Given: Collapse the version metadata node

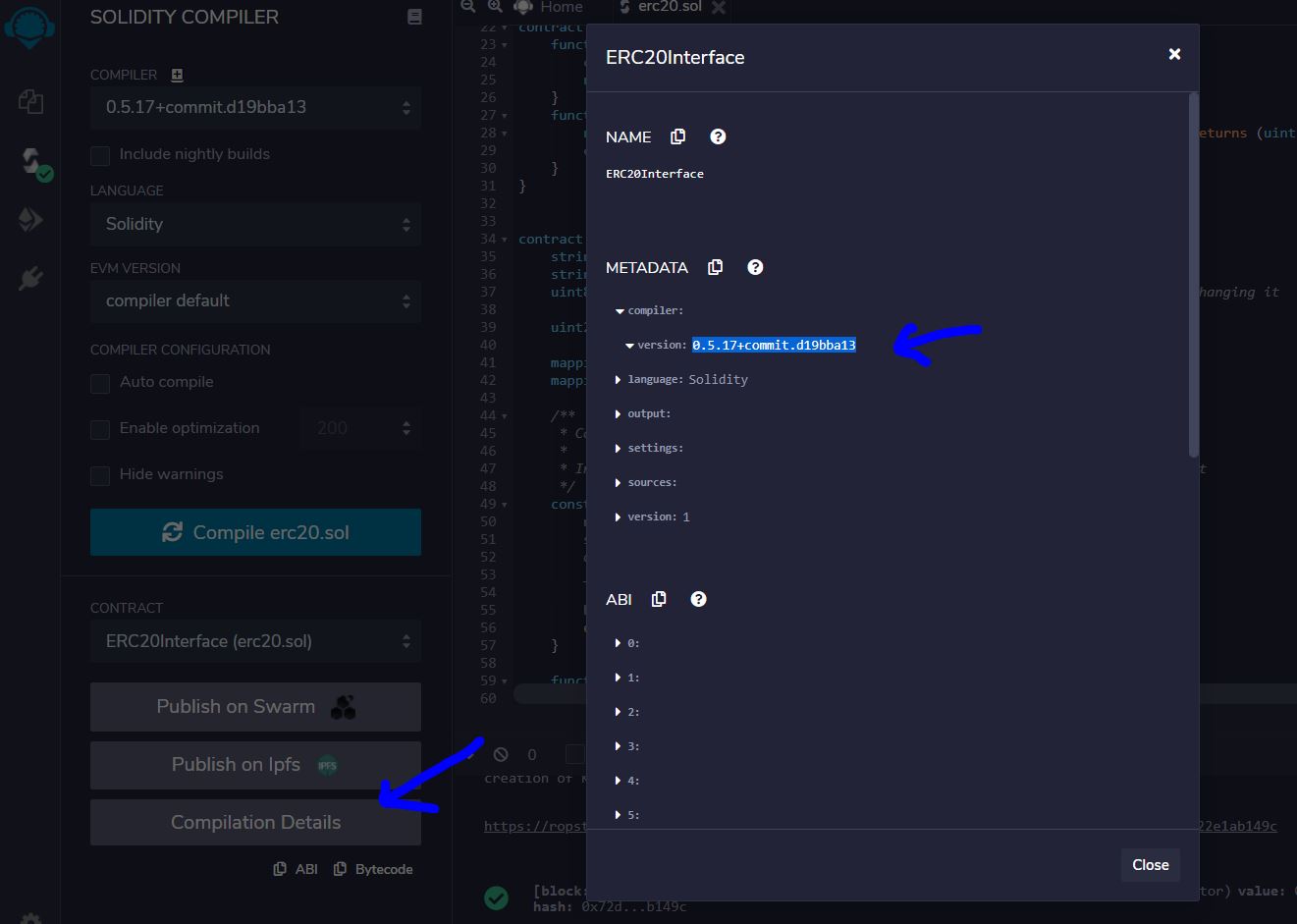Looking at the screenshot, I should pos(629,346).
